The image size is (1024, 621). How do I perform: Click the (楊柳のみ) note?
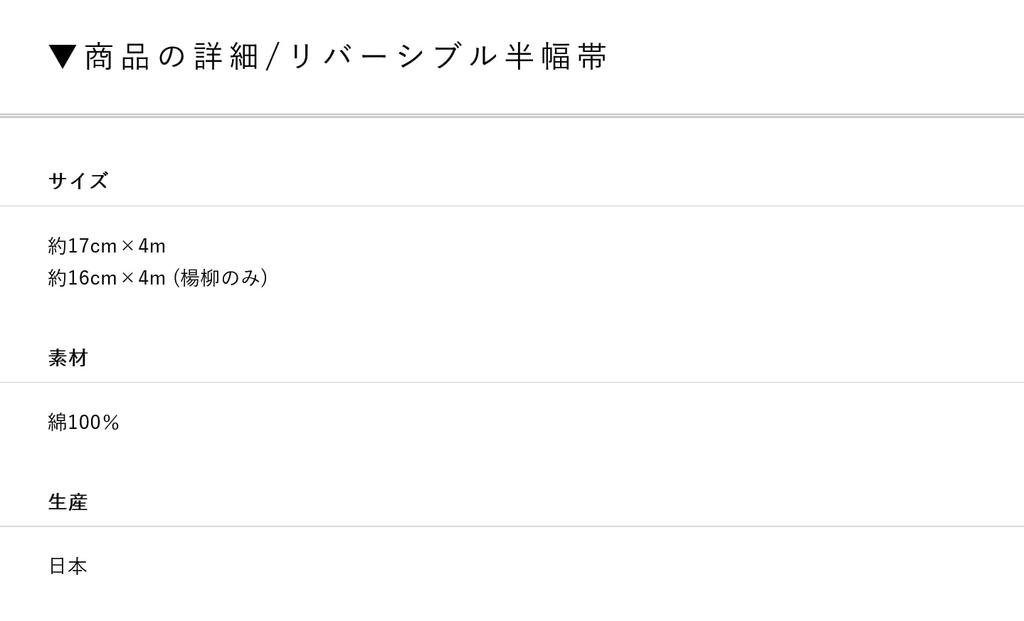pos(220,278)
